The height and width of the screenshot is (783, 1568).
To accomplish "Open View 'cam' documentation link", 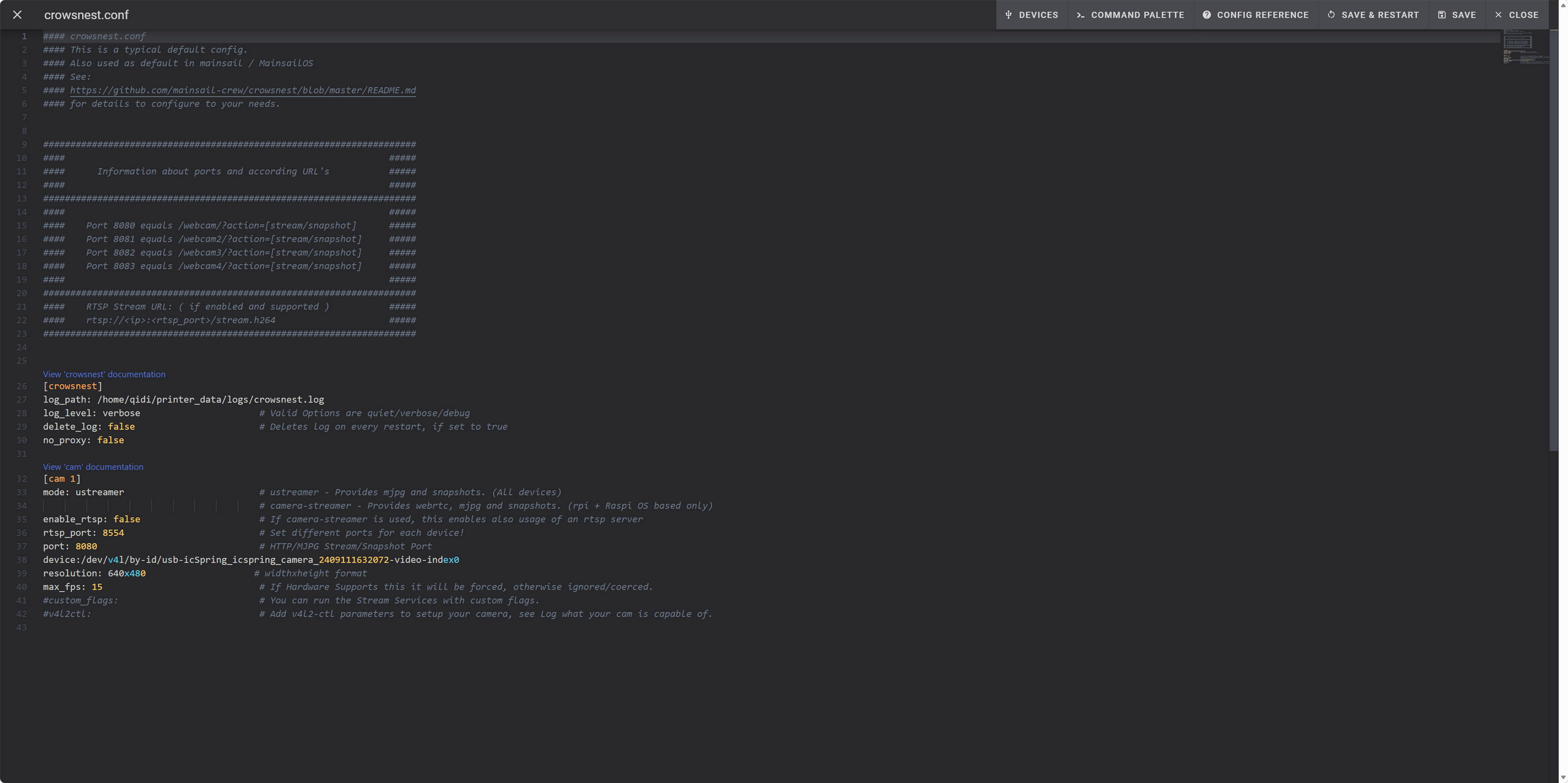I will [x=93, y=466].
